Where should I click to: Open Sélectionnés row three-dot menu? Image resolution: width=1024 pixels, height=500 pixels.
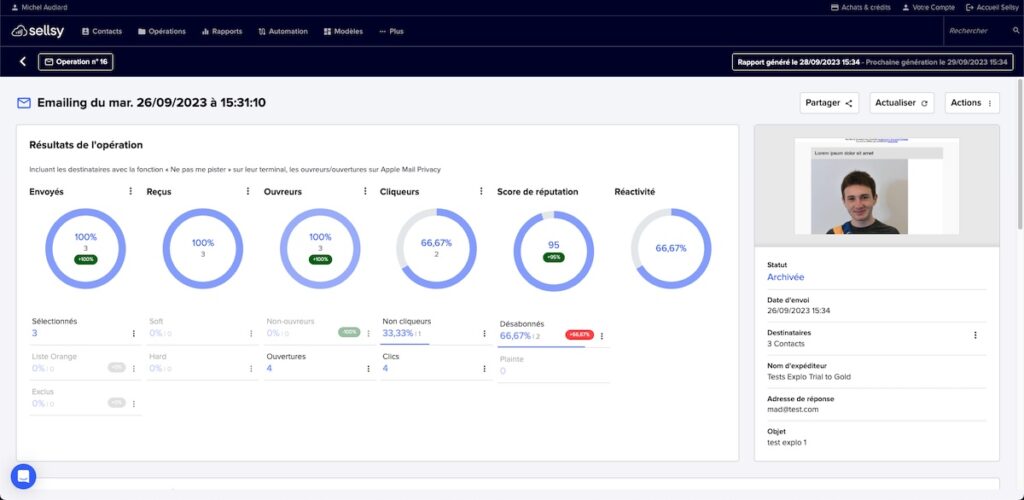pyautogui.click(x=134, y=334)
